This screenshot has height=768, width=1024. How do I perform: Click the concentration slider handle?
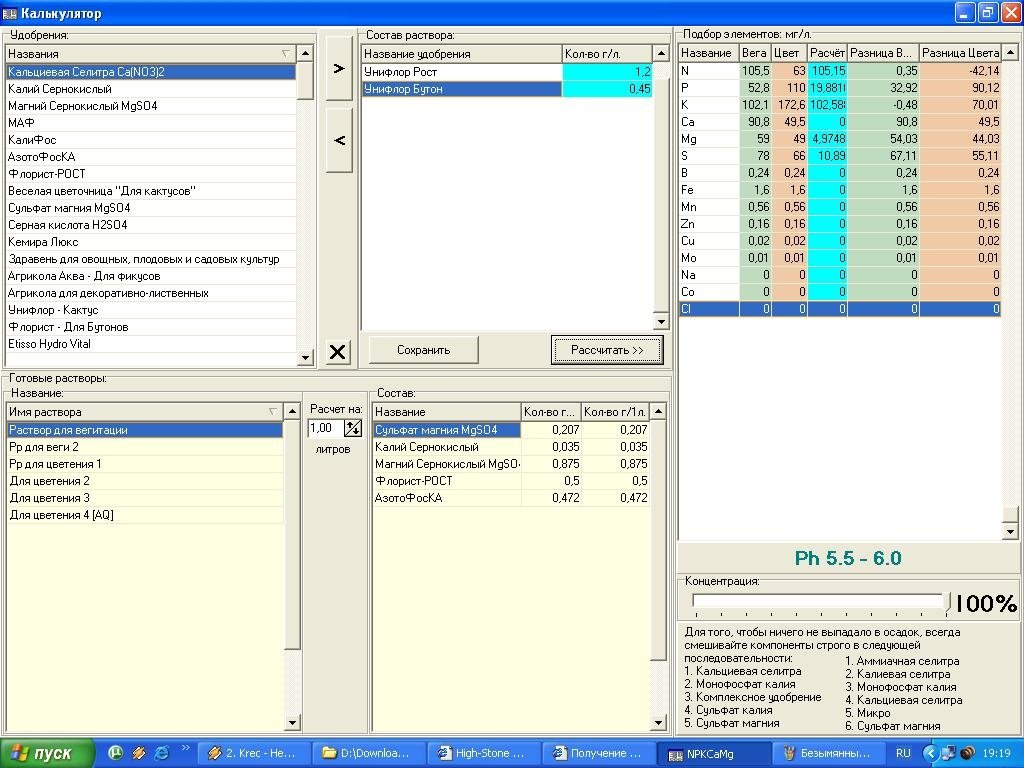point(947,603)
